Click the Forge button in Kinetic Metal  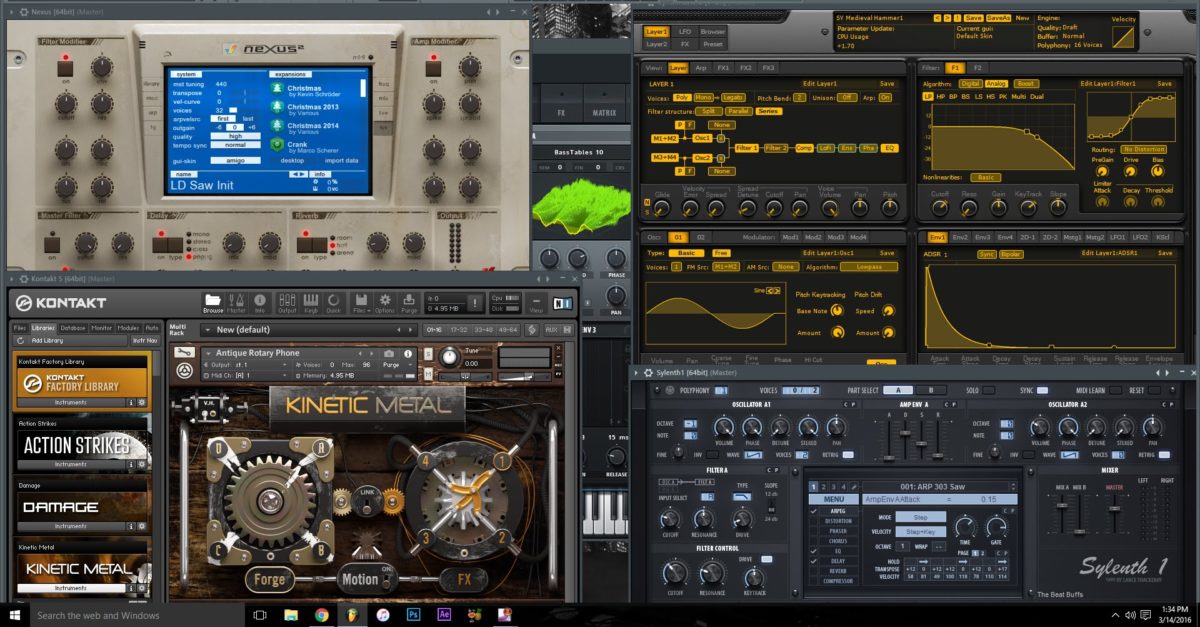click(269, 578)
